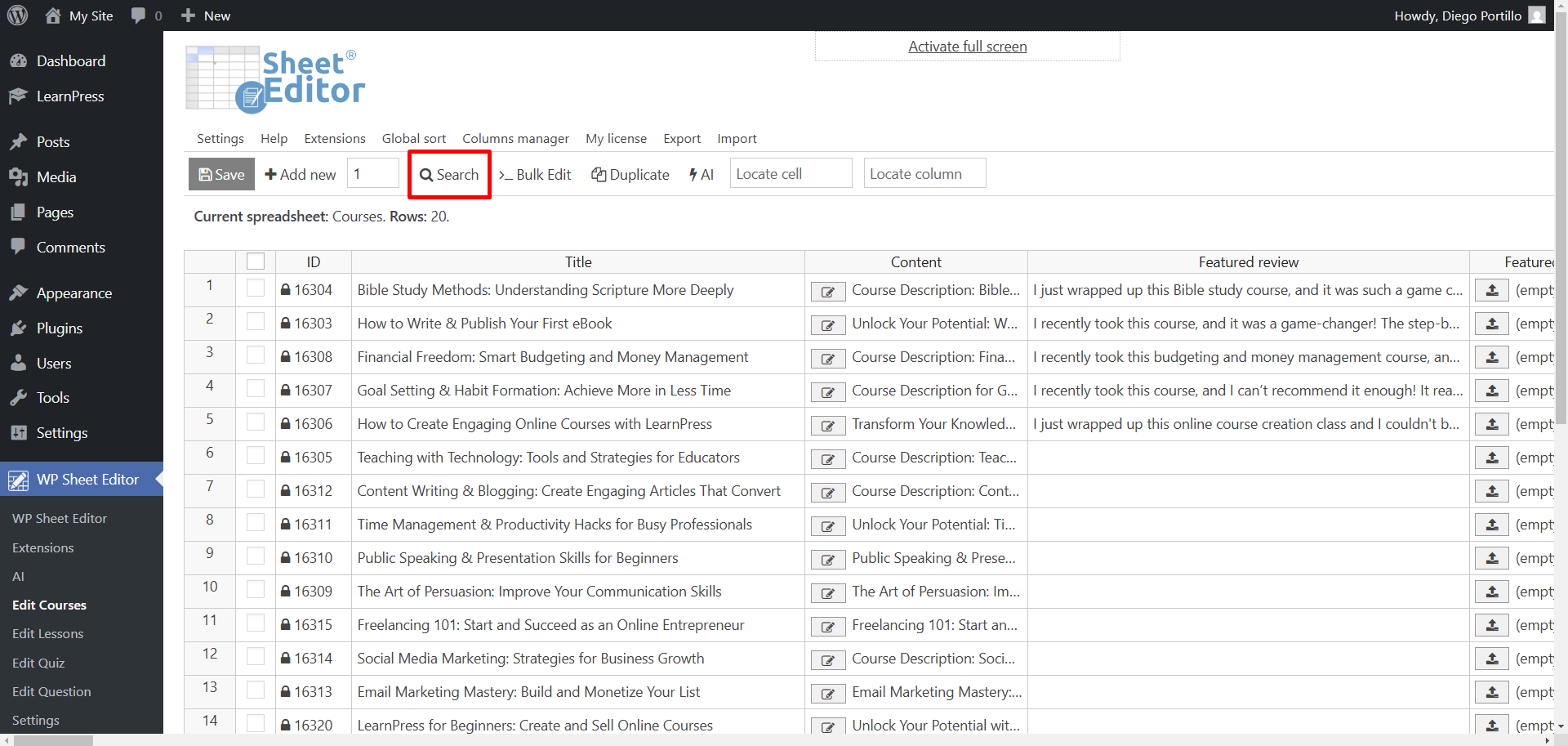Upload featured image for Time Management row
1568x746 pixels.
pyautogui.click(x=1492, y=525)
